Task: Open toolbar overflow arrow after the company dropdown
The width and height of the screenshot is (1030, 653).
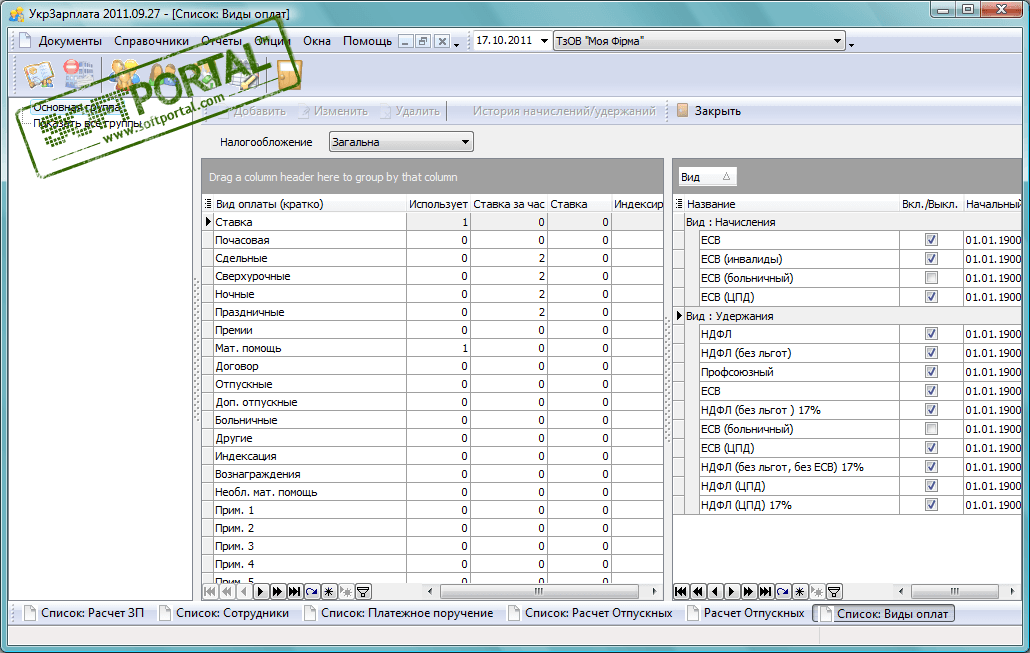Action: [851, 45]
